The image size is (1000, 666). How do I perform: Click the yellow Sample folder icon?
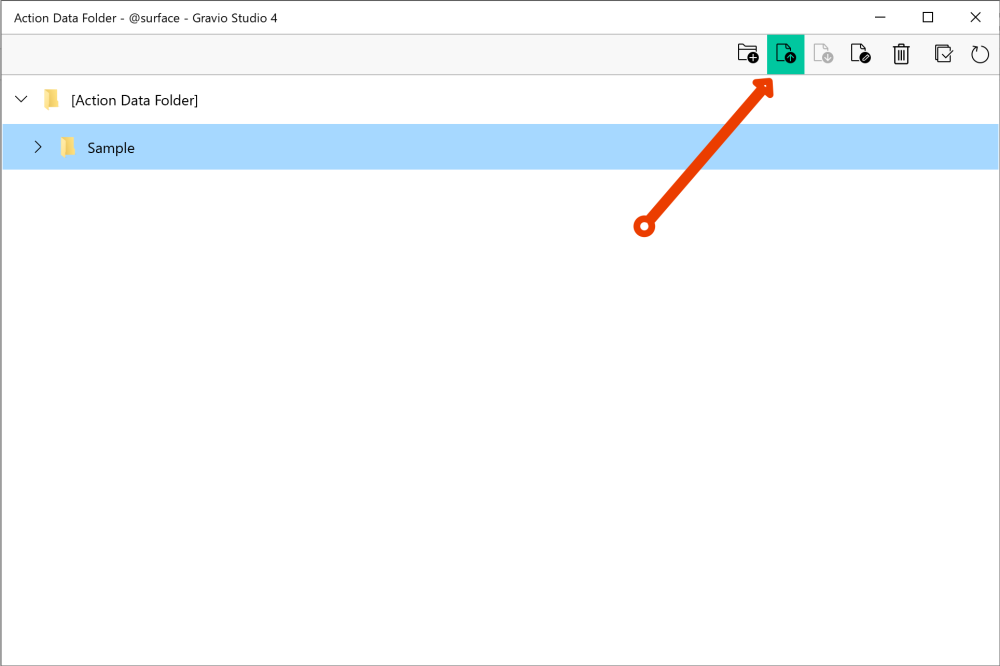[x=67, y=147]
